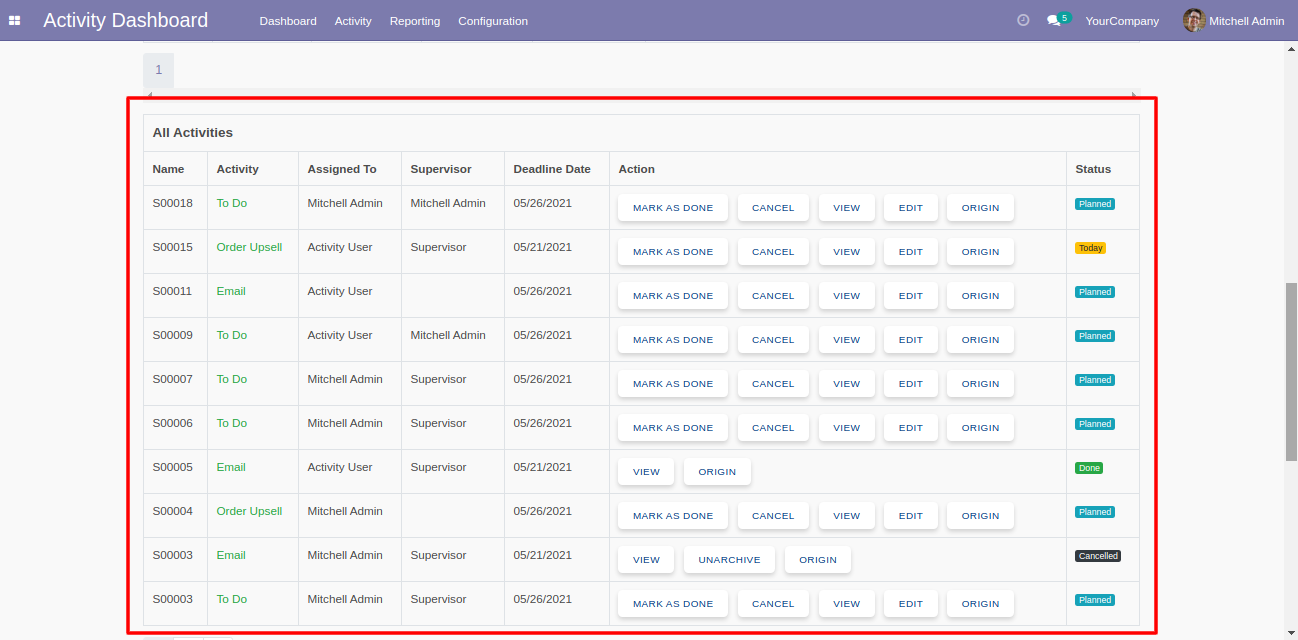Viewport: 1298px width, 640px height.
Task: Mark S00007 activity as done
Action: coord(673,384)
